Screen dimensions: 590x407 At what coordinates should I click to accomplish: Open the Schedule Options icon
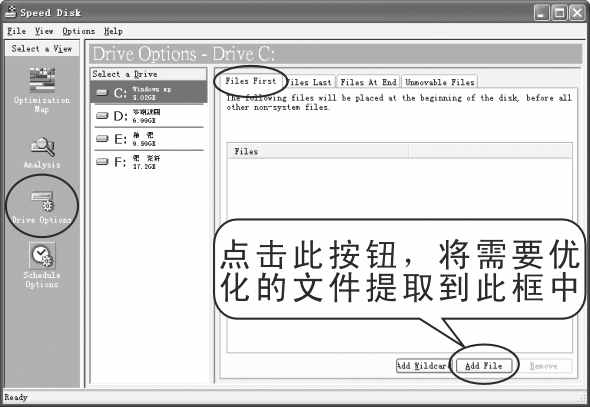[x=42, y=255]
